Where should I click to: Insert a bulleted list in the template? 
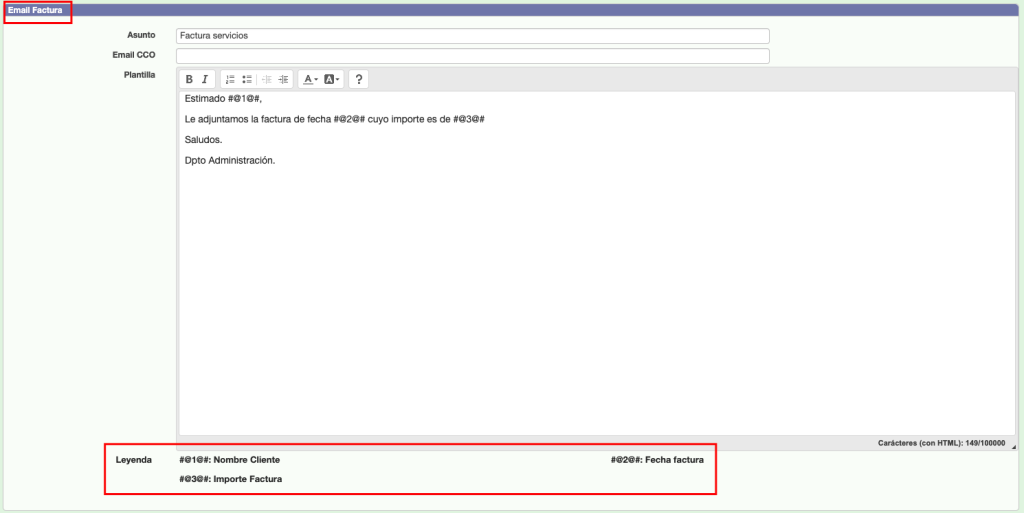tap(246, 79)
